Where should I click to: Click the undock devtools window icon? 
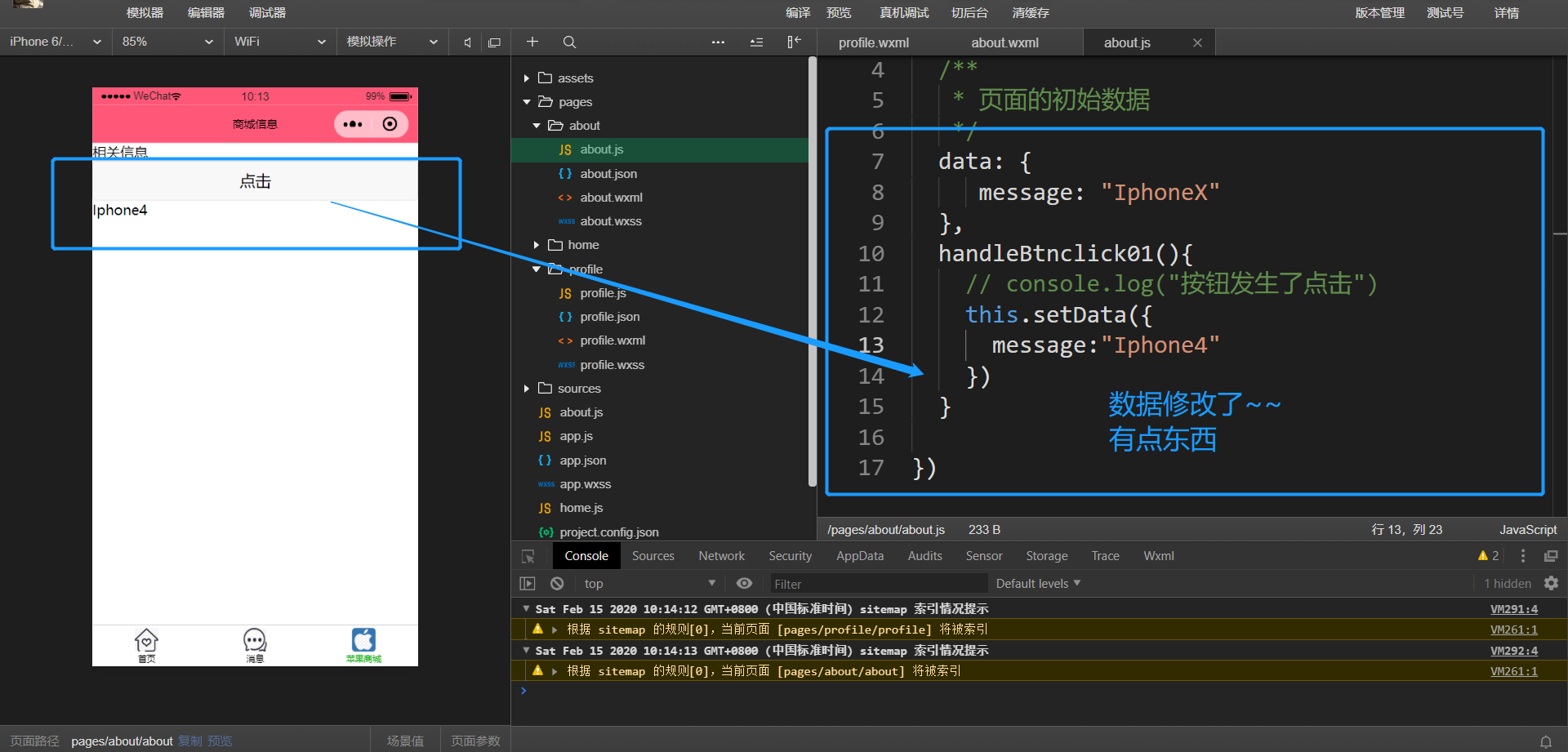1551,556
